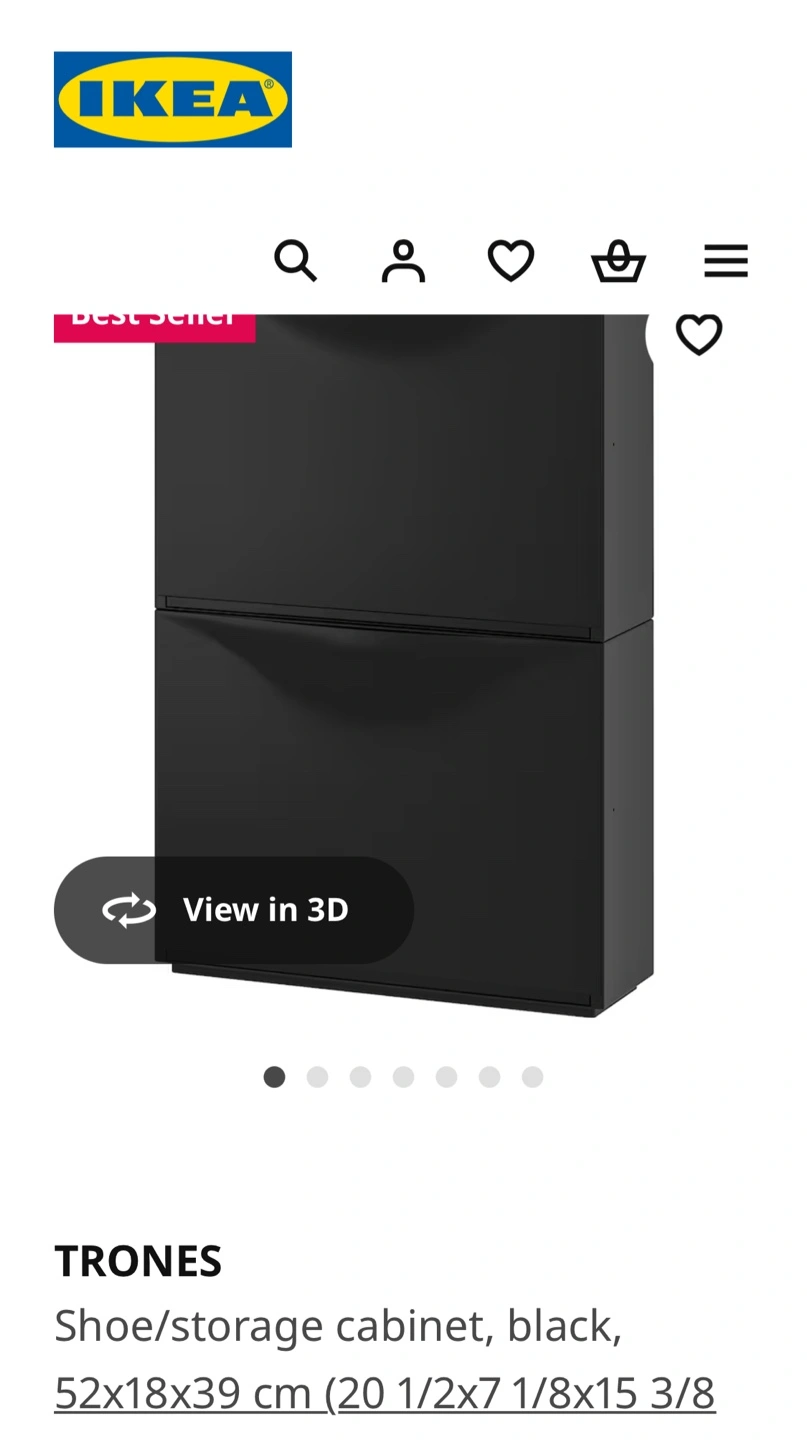This screenshot has width=807, height=1440.
Task: Jump to the fourth carousel dot
Action: [403, 1077]
